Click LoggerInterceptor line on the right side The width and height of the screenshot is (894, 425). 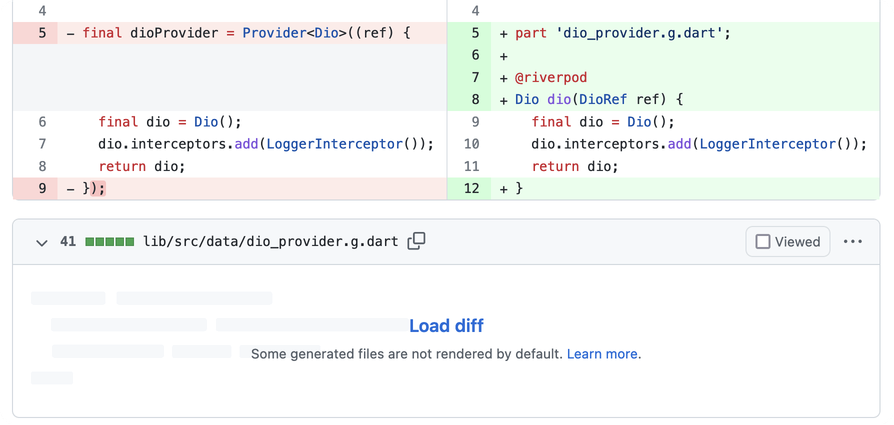(699, 144)
